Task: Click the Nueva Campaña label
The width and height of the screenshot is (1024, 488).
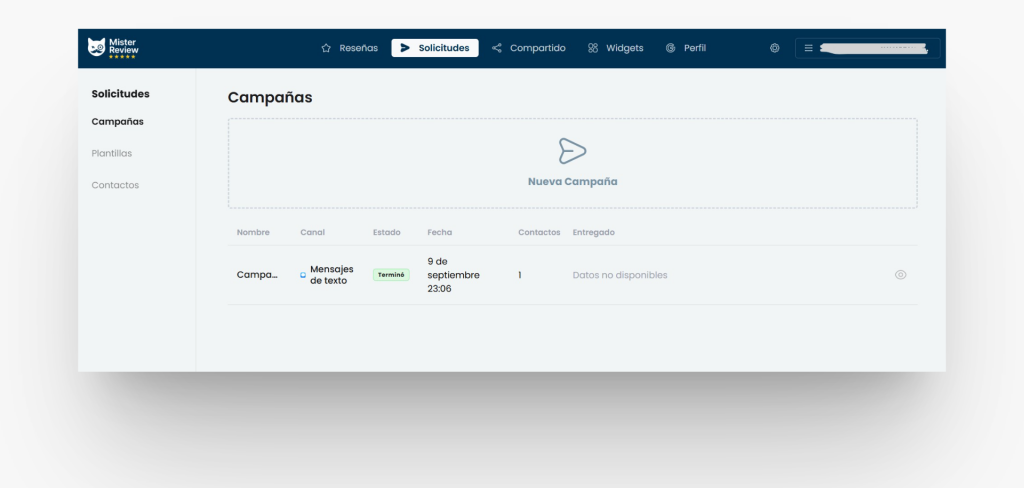Action: pos(572,182)
